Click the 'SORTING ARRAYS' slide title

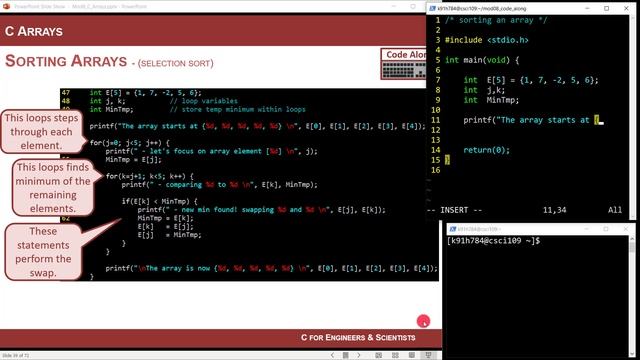click(66, 61)
